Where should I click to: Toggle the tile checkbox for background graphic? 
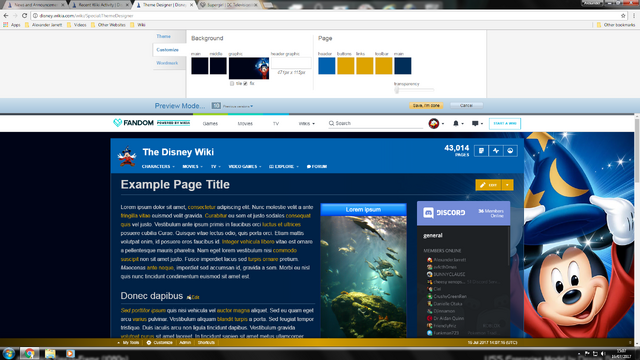point(232,84)
